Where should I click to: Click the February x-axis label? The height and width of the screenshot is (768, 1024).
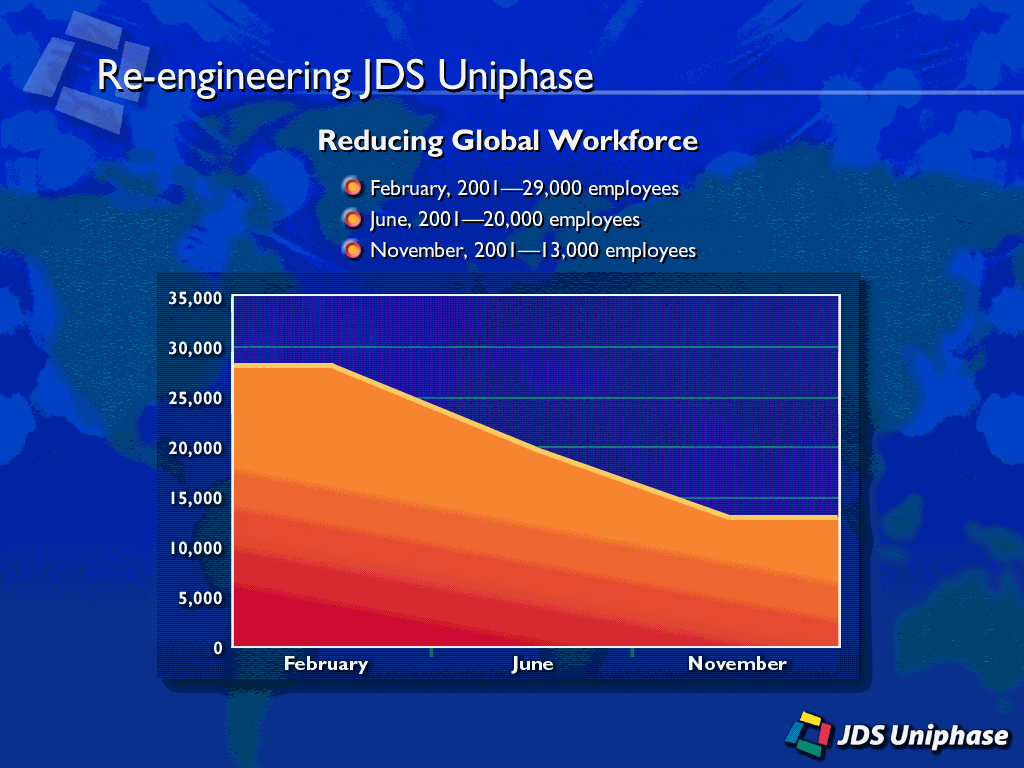pos(326,664)
